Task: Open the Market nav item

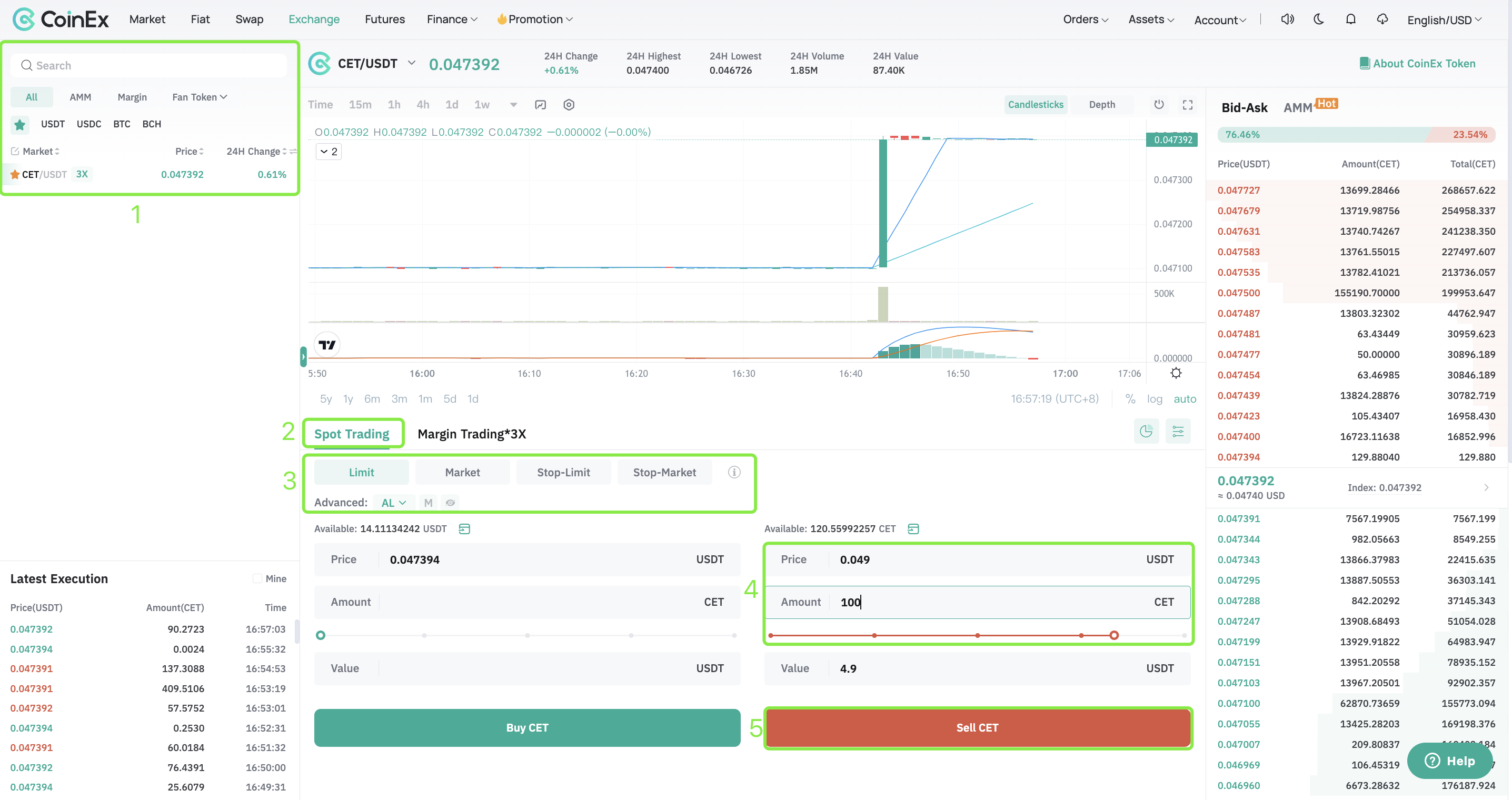Action: click(147, 19)
